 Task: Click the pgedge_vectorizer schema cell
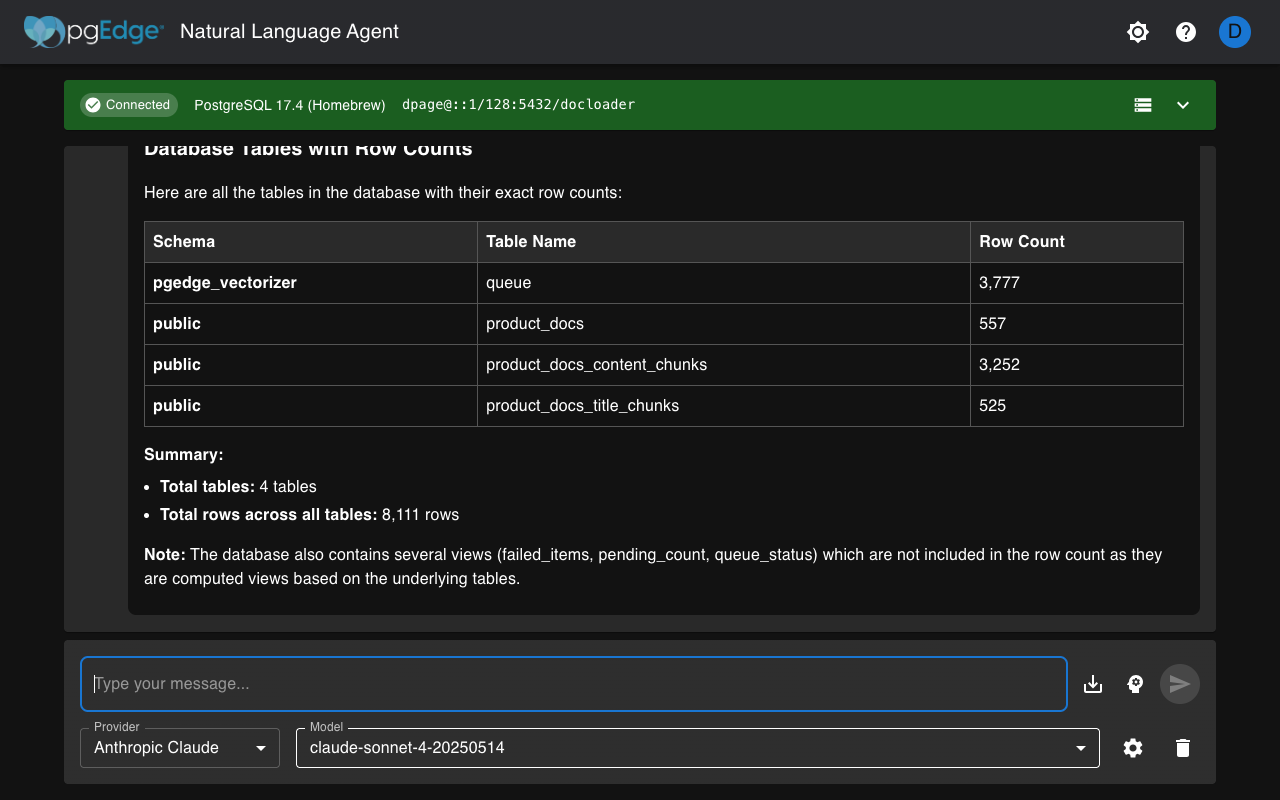(225, 283)
